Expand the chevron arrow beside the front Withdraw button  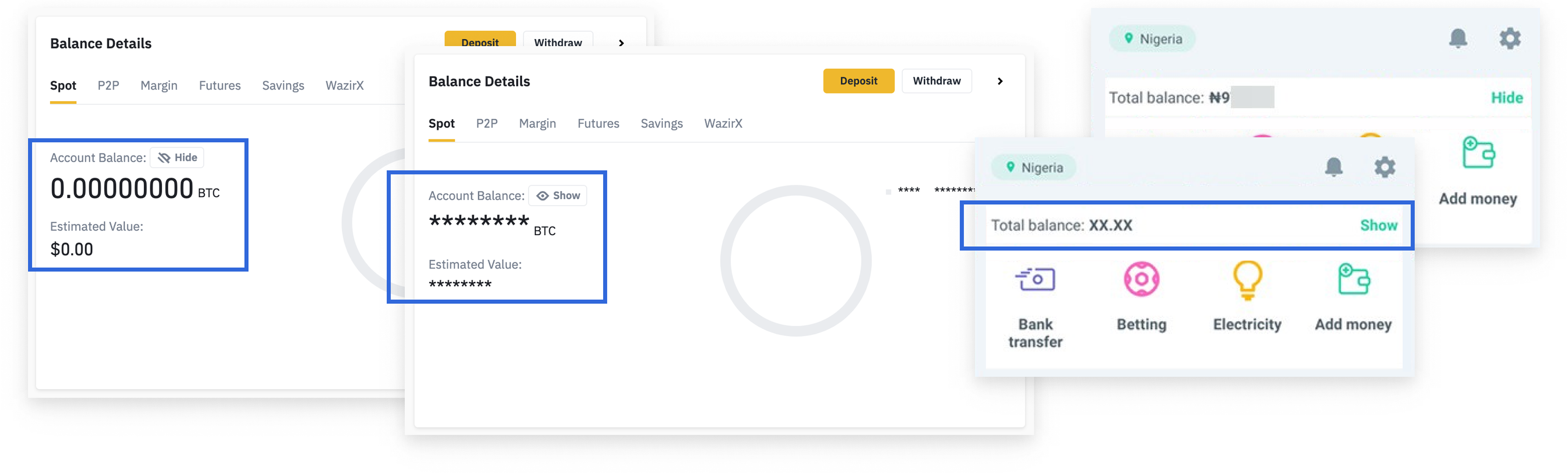tap(1000, 81)
